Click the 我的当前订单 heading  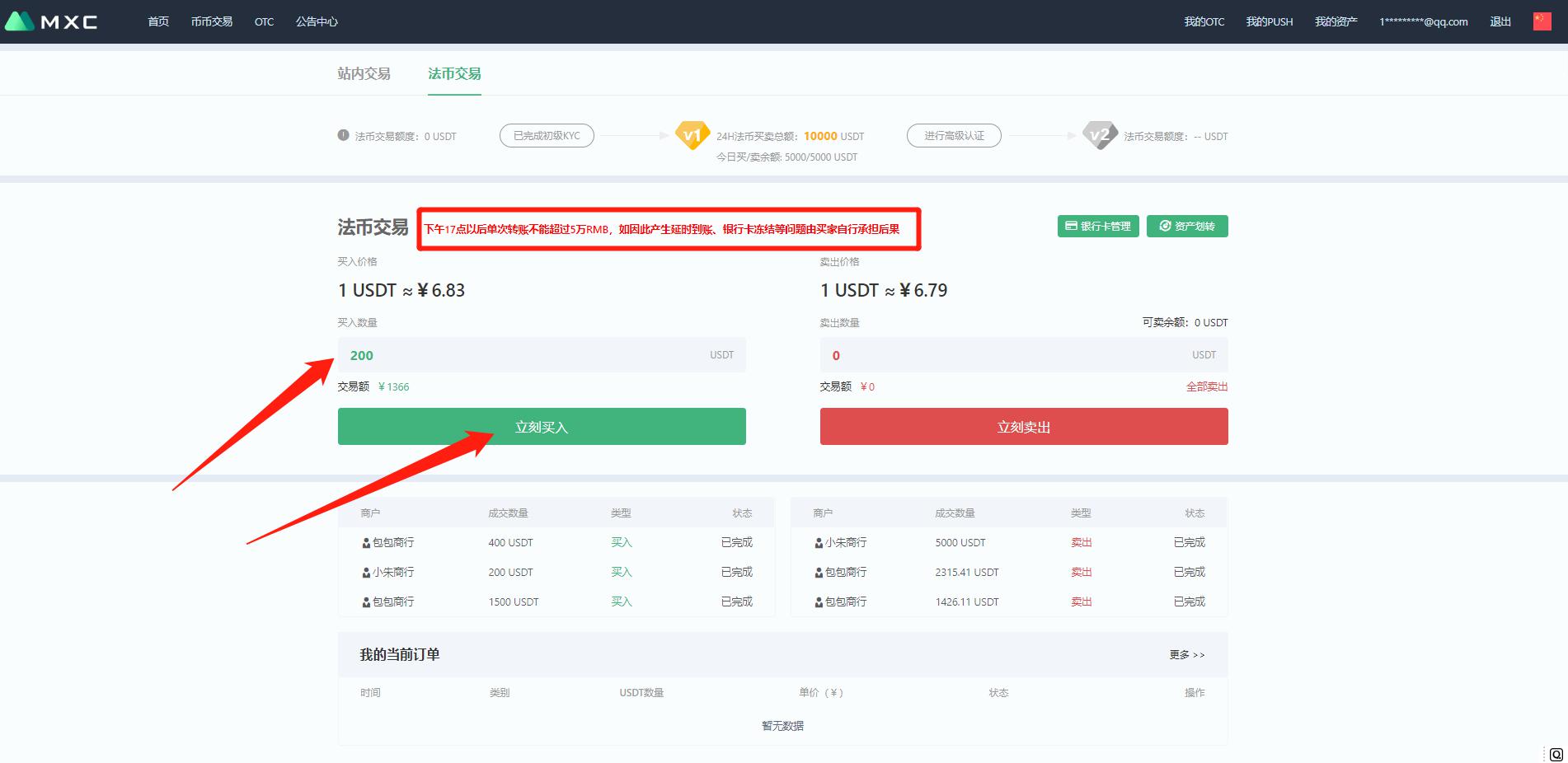pos(400,654)
